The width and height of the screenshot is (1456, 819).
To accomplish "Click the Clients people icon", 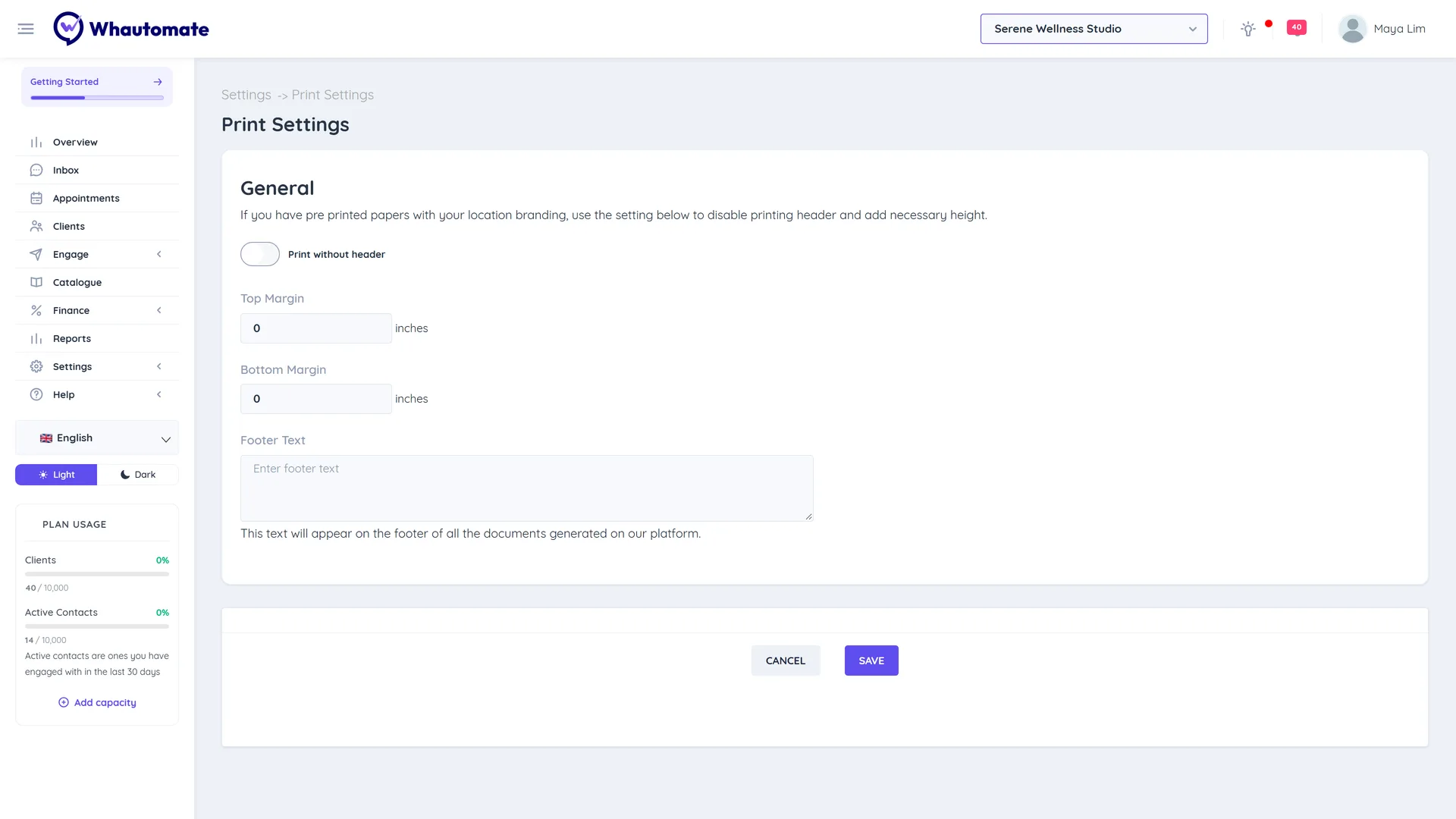I will 36,227.
